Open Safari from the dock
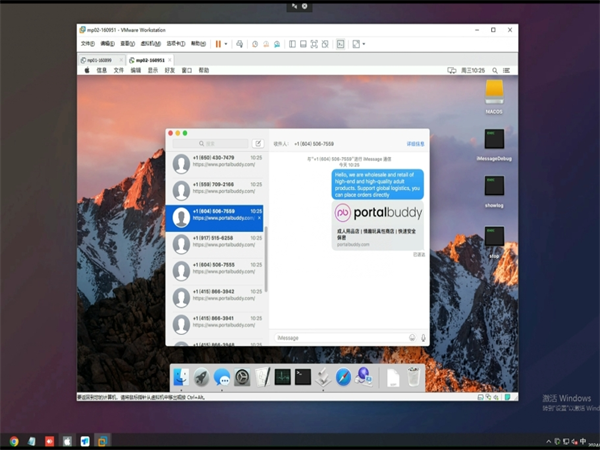This screenshot has width=600, height=450. point(343,377)
